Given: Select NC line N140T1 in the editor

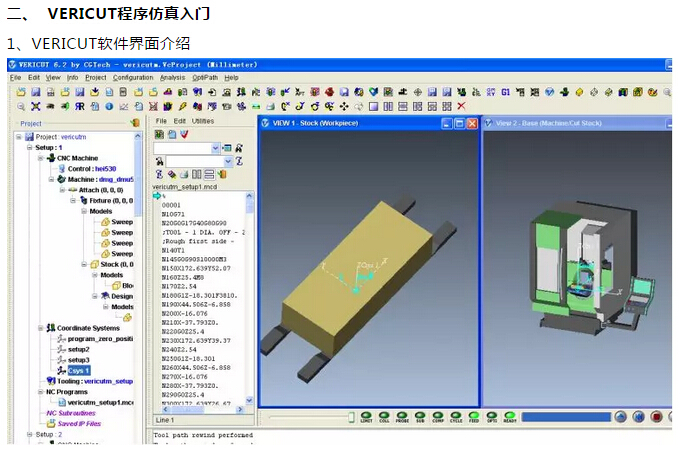Looking at the screenshot, I should (x=173, y=250).
